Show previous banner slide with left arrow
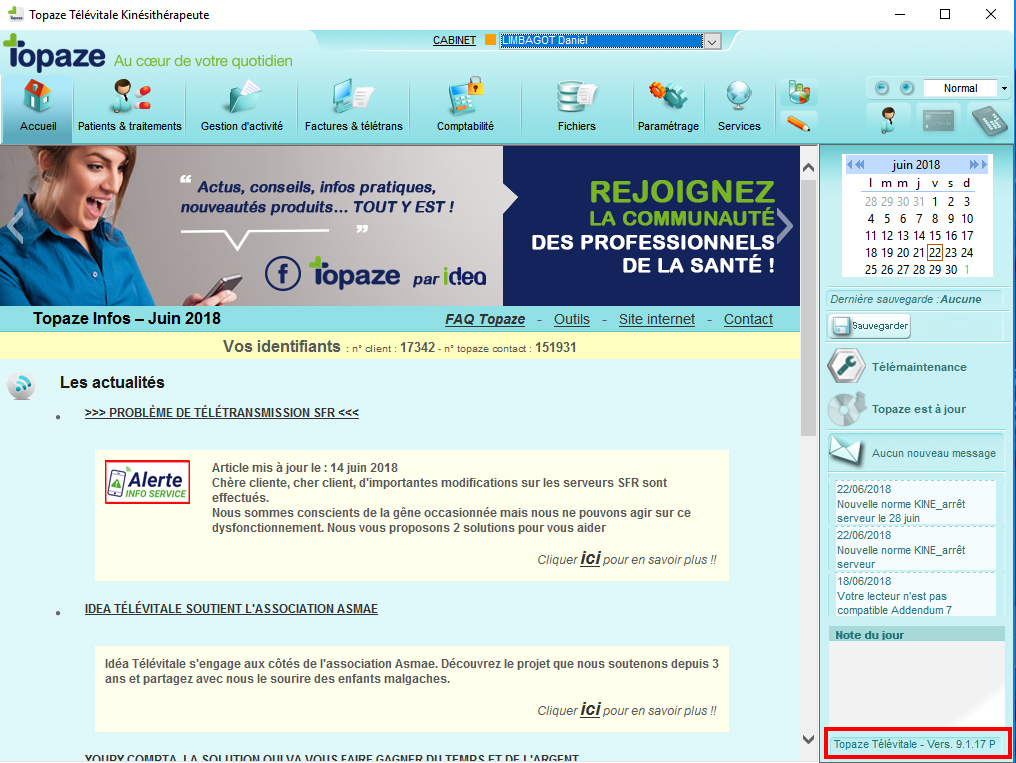1016x763 pixels. [14, 226]
